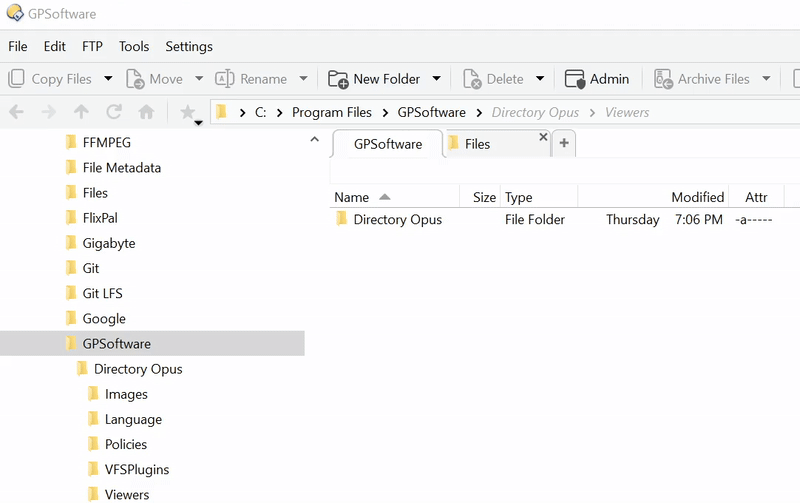Screen dimensions: 800x503
Task: Switch to the GPSoftware folder tab
Action: (x=388, y=144)
